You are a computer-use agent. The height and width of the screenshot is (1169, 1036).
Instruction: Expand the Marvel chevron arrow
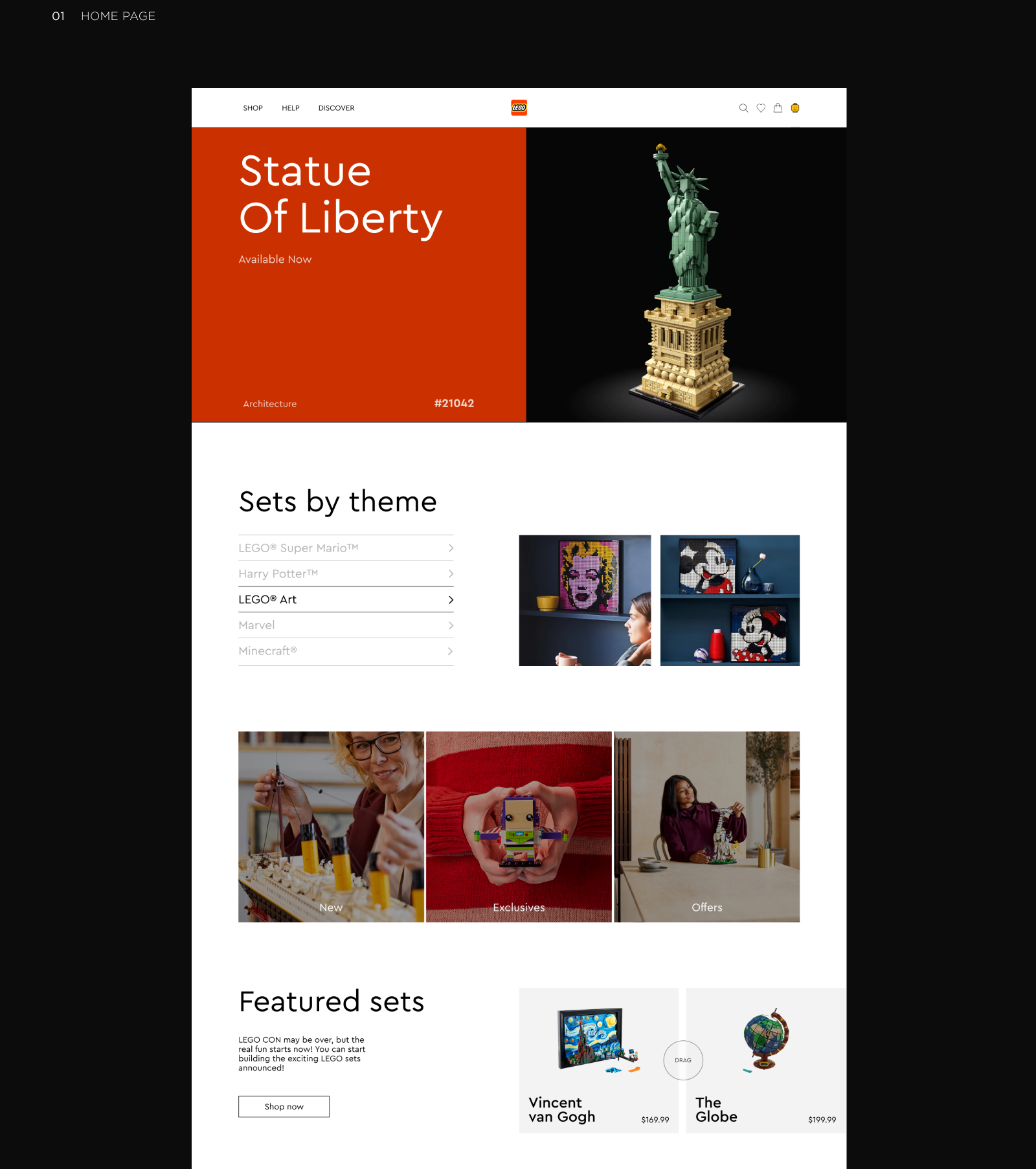click(451, 625)
